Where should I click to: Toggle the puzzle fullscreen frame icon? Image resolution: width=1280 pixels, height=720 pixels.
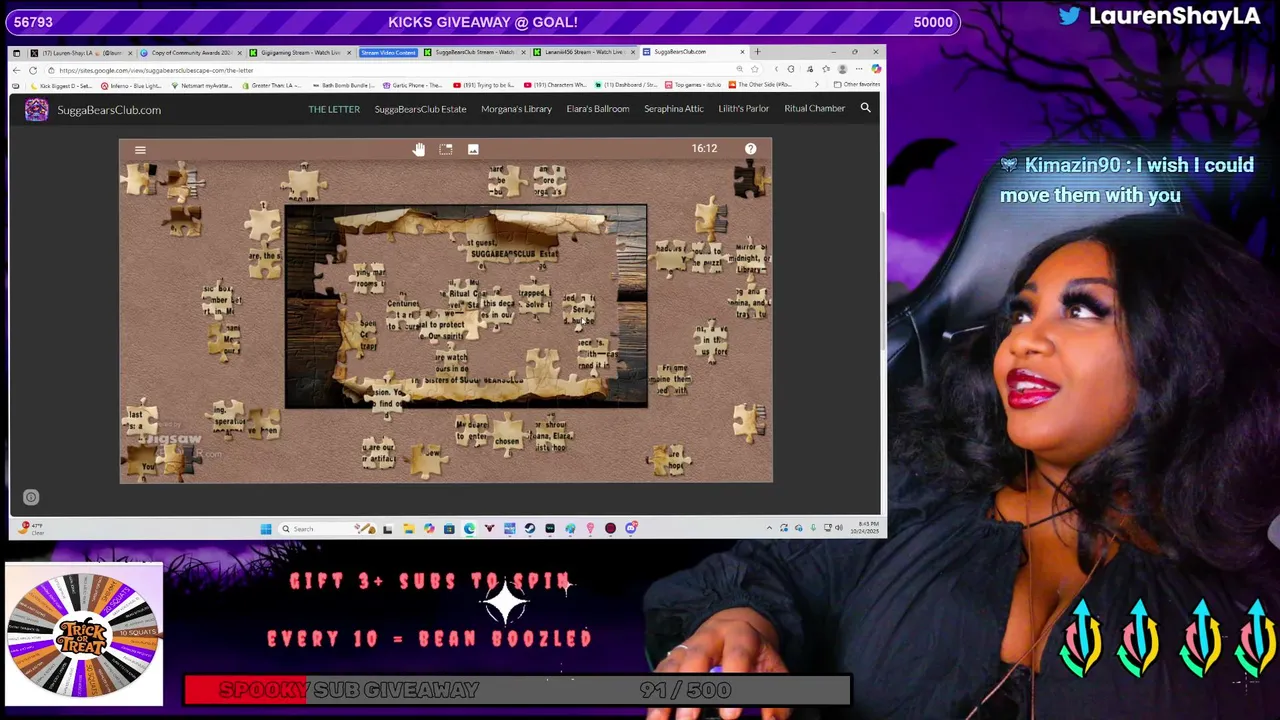pos(446,149)
